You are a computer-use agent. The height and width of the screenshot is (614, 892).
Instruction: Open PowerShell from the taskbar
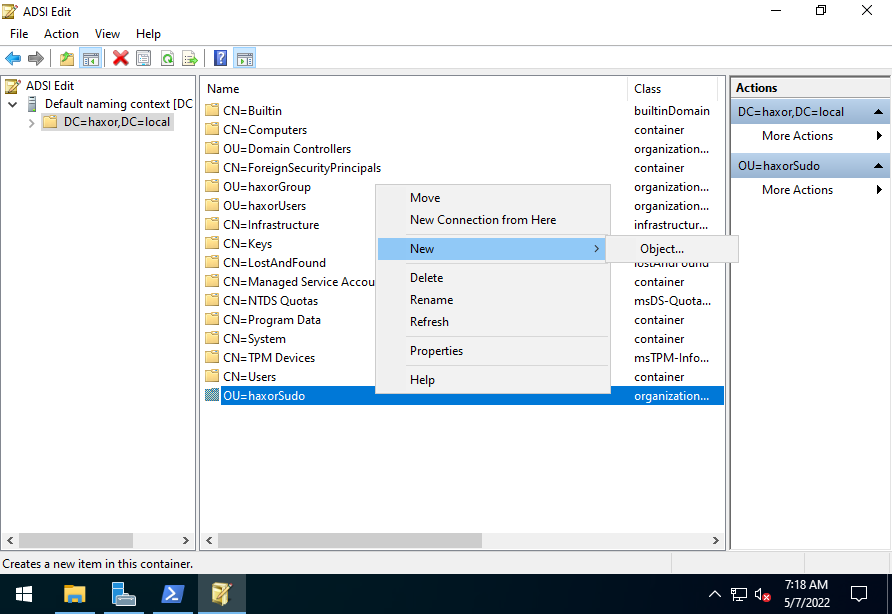pos(172,595)
